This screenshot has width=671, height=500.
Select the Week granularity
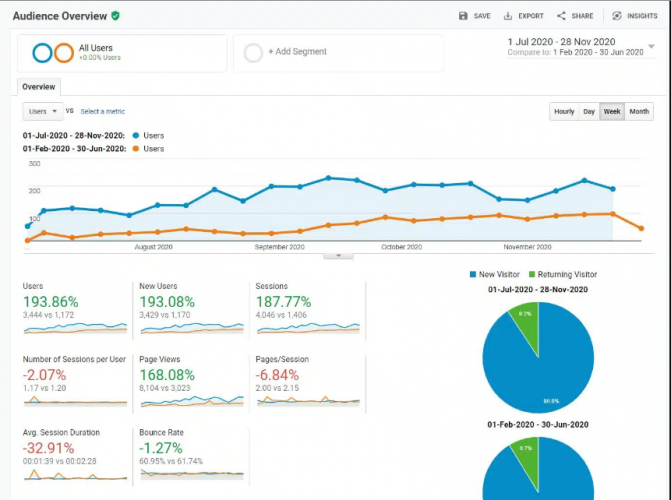[612, 111]
